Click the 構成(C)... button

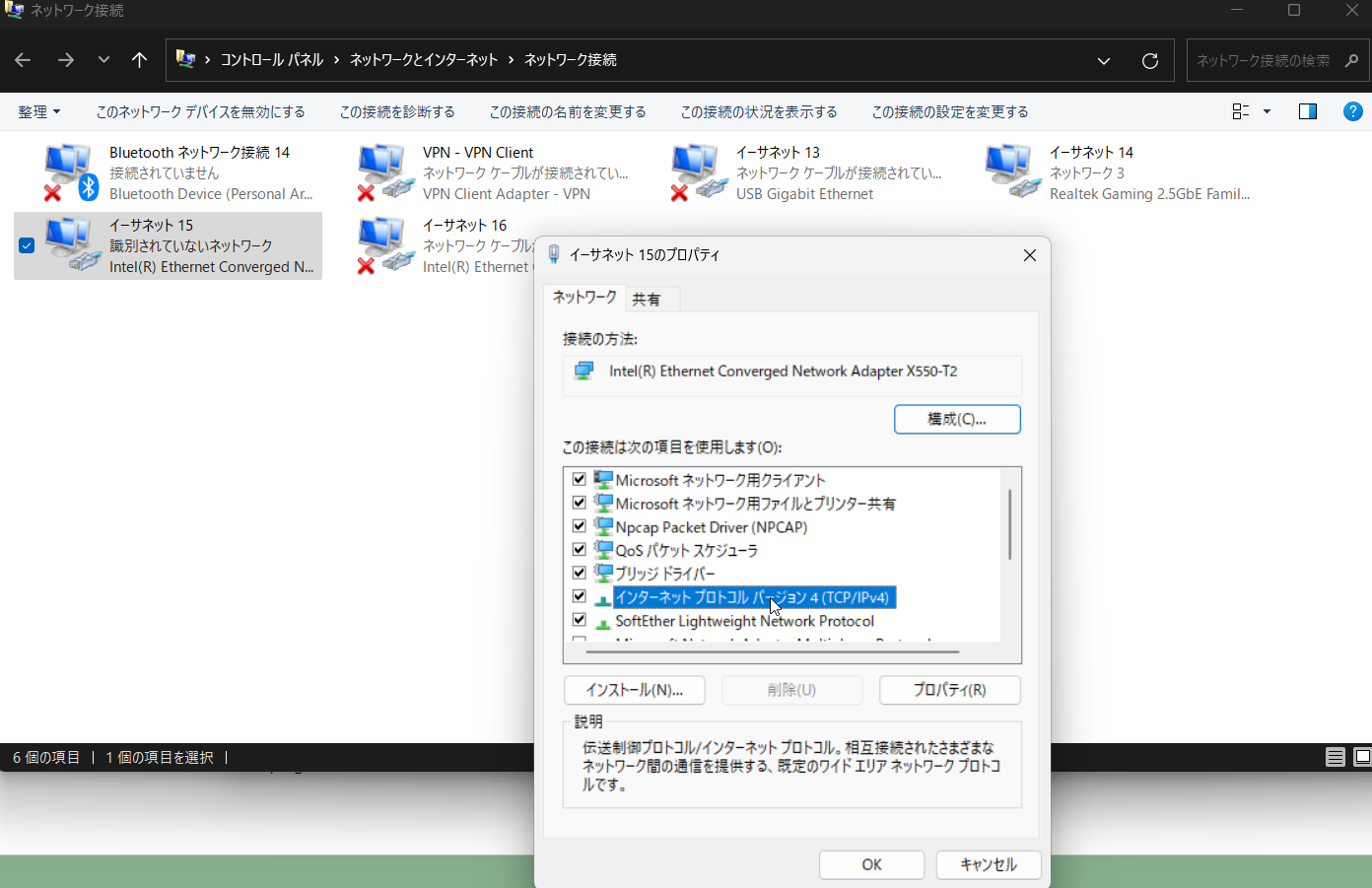click(x=957, y=419)
